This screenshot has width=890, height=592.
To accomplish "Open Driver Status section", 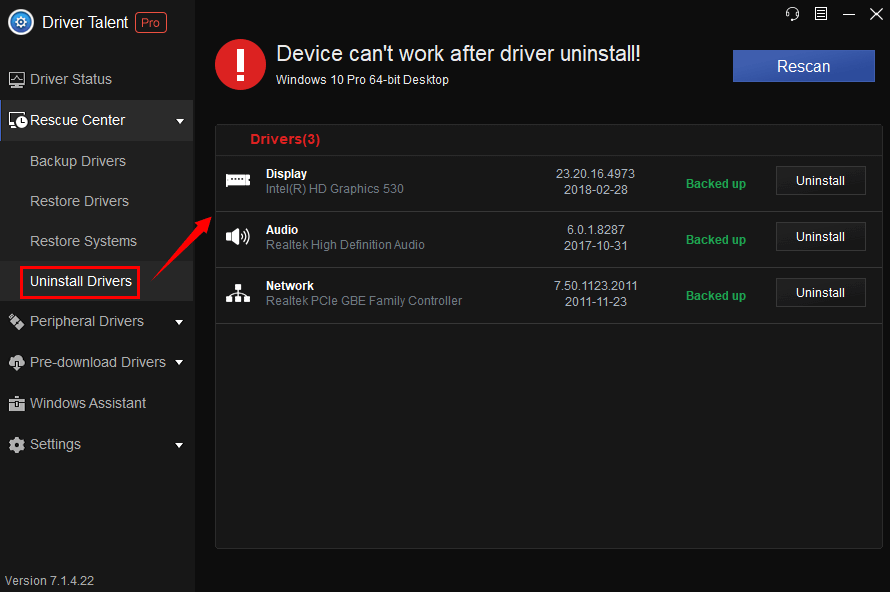I will point(71,79).
